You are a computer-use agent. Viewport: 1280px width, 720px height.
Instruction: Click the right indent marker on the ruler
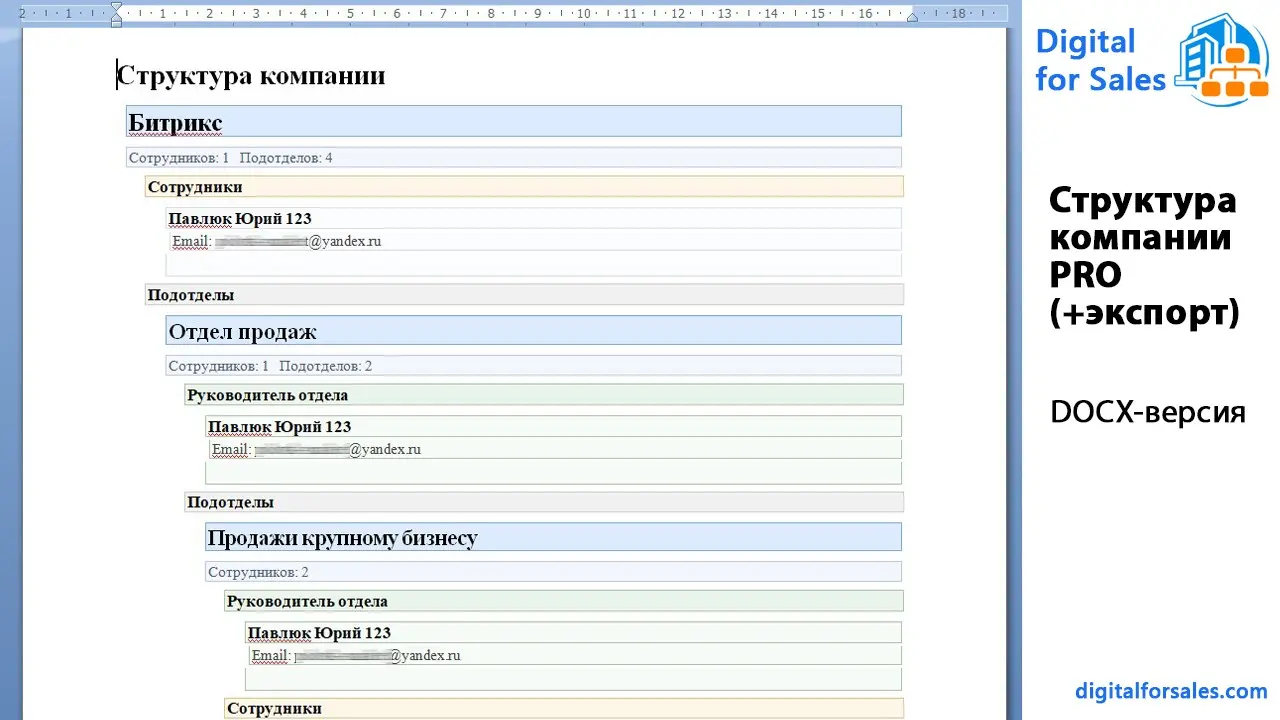912,14
